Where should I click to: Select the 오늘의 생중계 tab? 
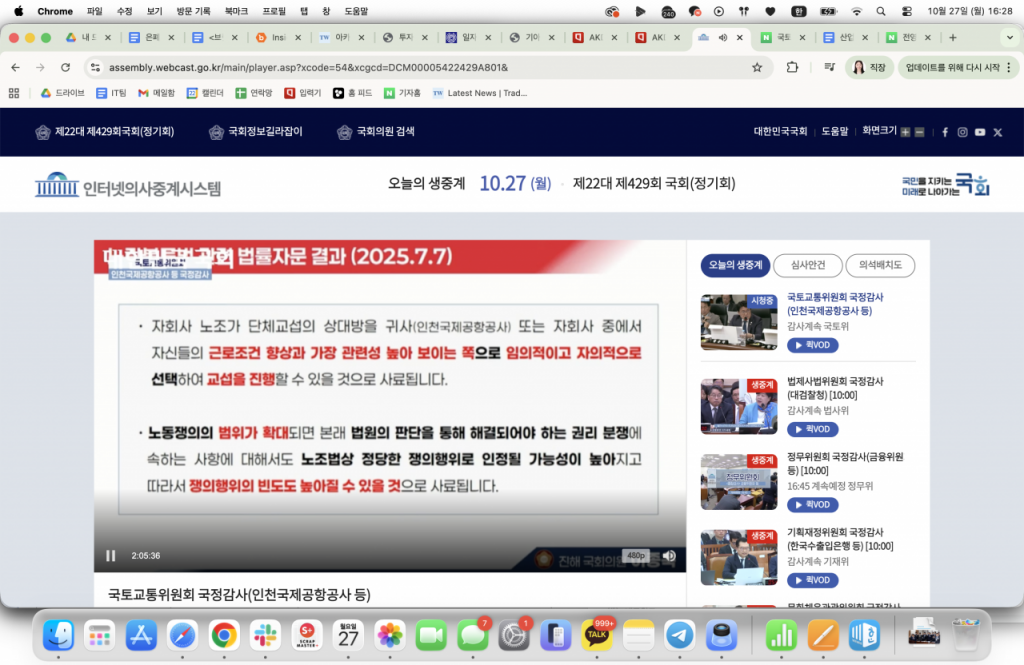coord(735,265)
